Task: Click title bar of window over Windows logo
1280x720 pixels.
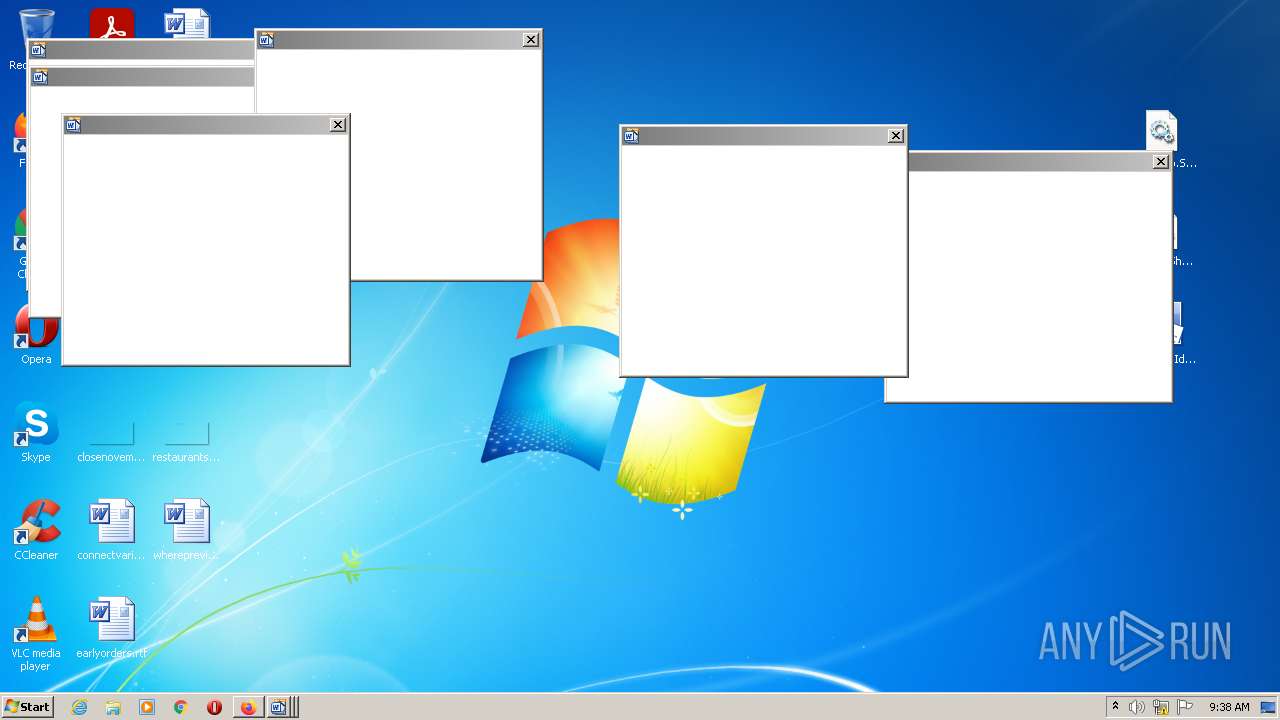Action: click(763, 136)
